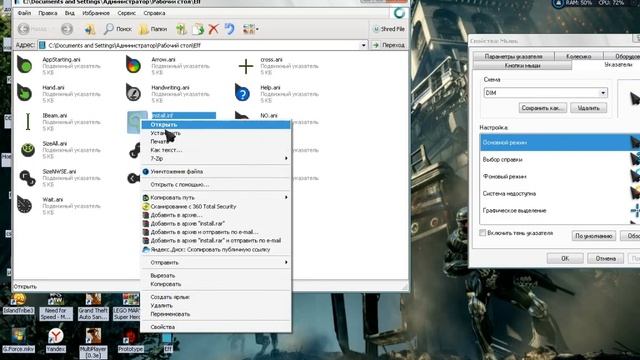Select the Wait.ani file icon

pyautogui.click(x=25, y=205)
